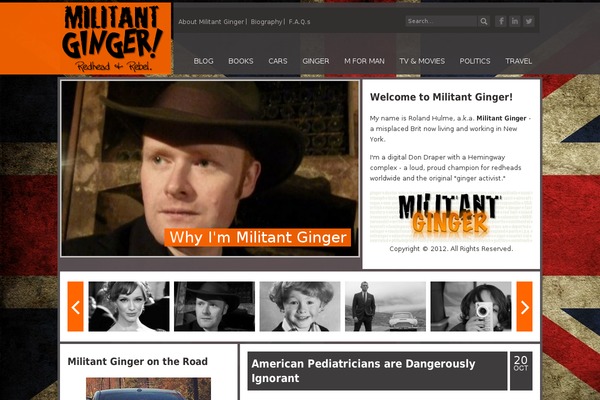Open the CARS menu item
This screenshot has width=600, height=400.
[278, 61]
